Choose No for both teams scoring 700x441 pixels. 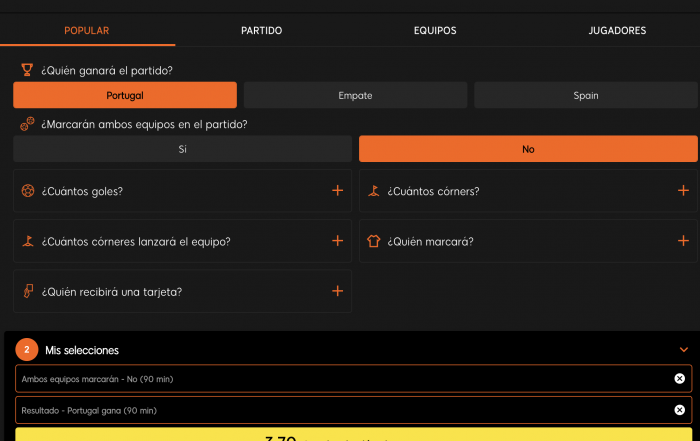point(528,149)
